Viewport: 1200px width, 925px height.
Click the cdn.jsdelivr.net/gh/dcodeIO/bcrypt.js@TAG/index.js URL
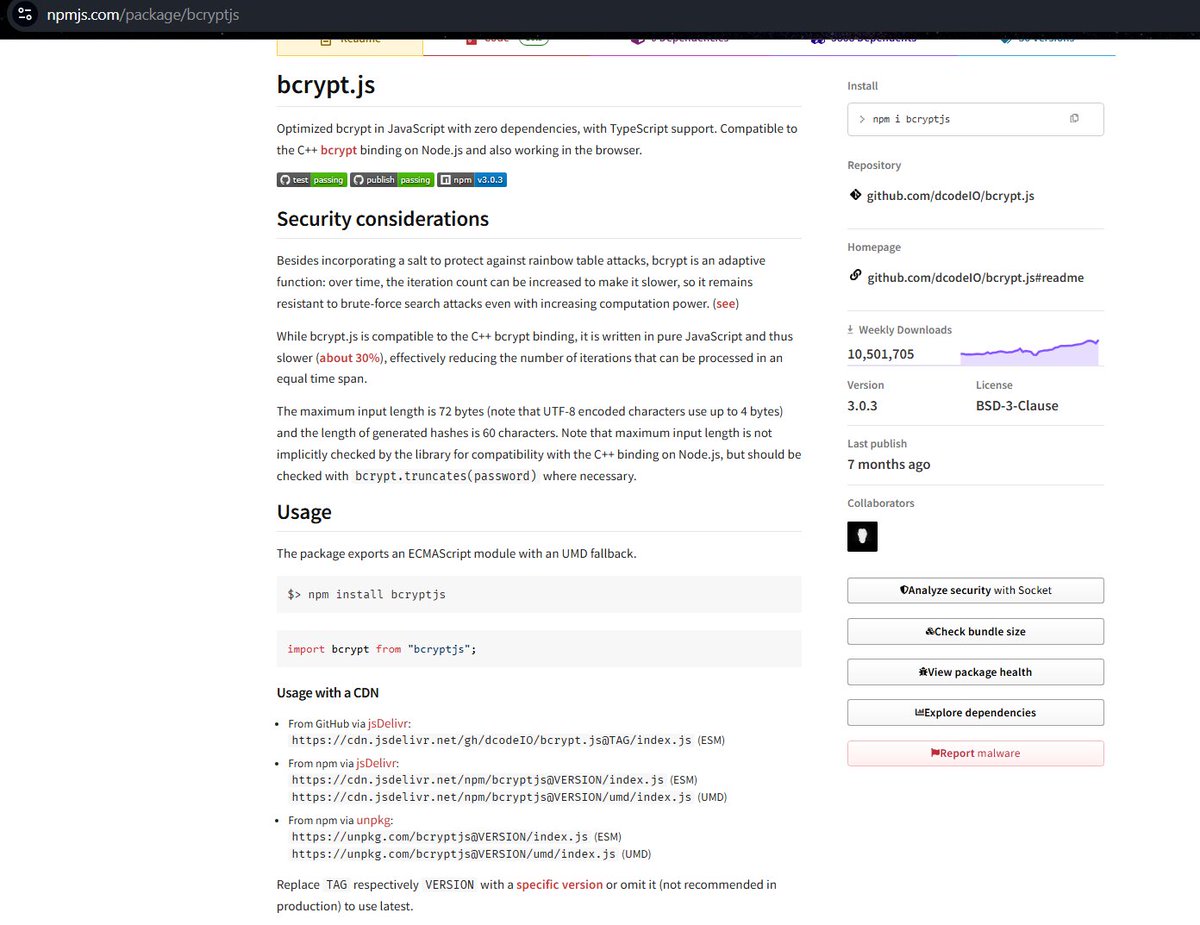click(491, 741)
